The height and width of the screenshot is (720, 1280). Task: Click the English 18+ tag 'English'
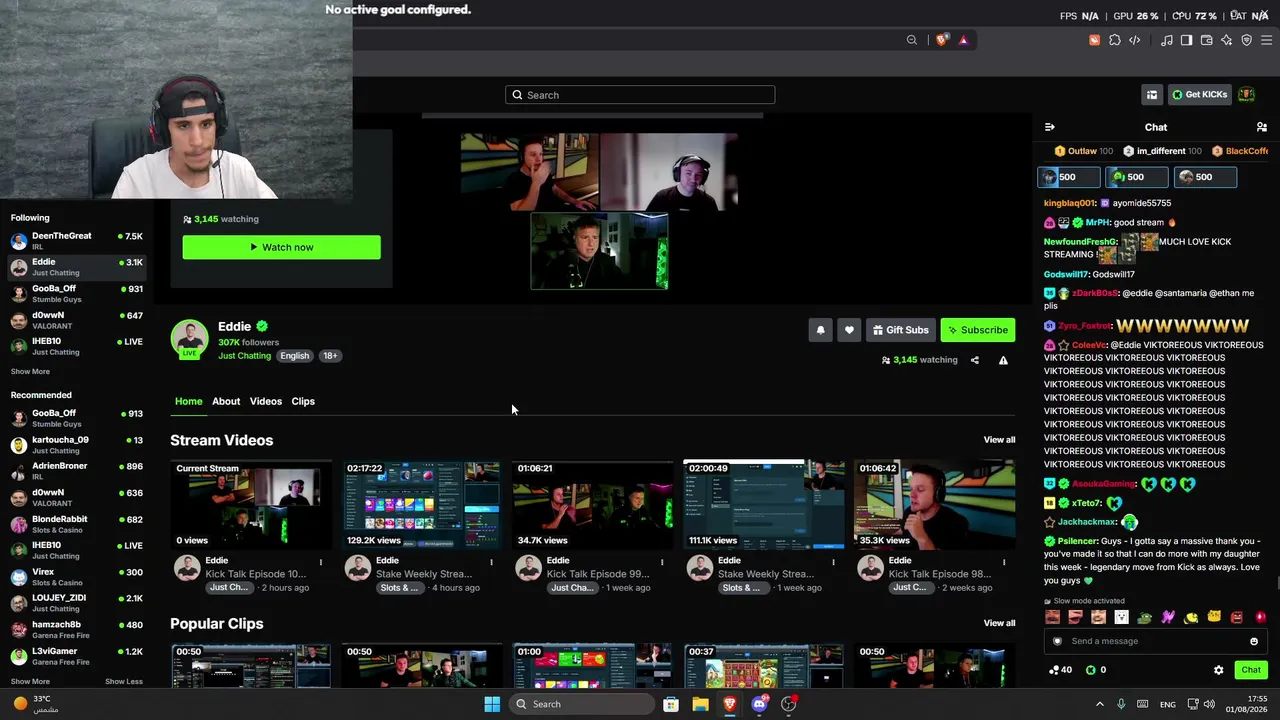pos(294,356)
